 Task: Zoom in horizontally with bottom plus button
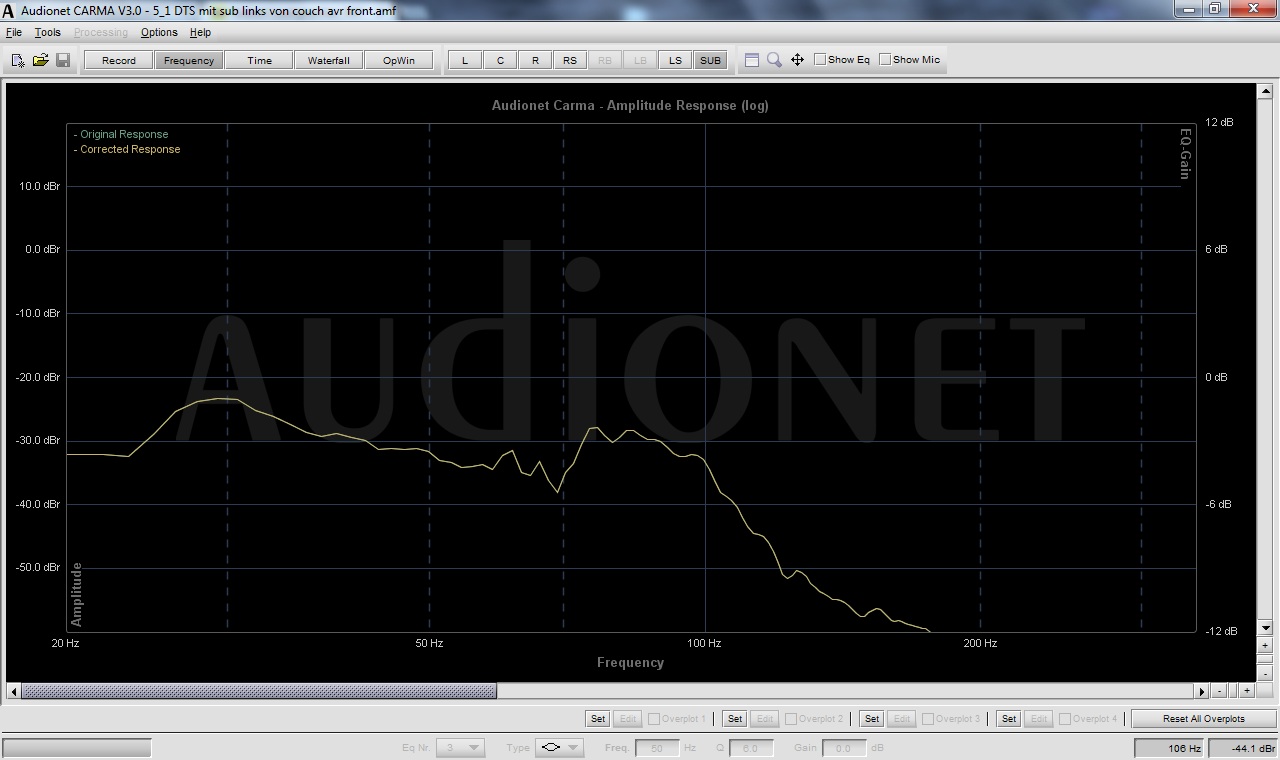1247,691
